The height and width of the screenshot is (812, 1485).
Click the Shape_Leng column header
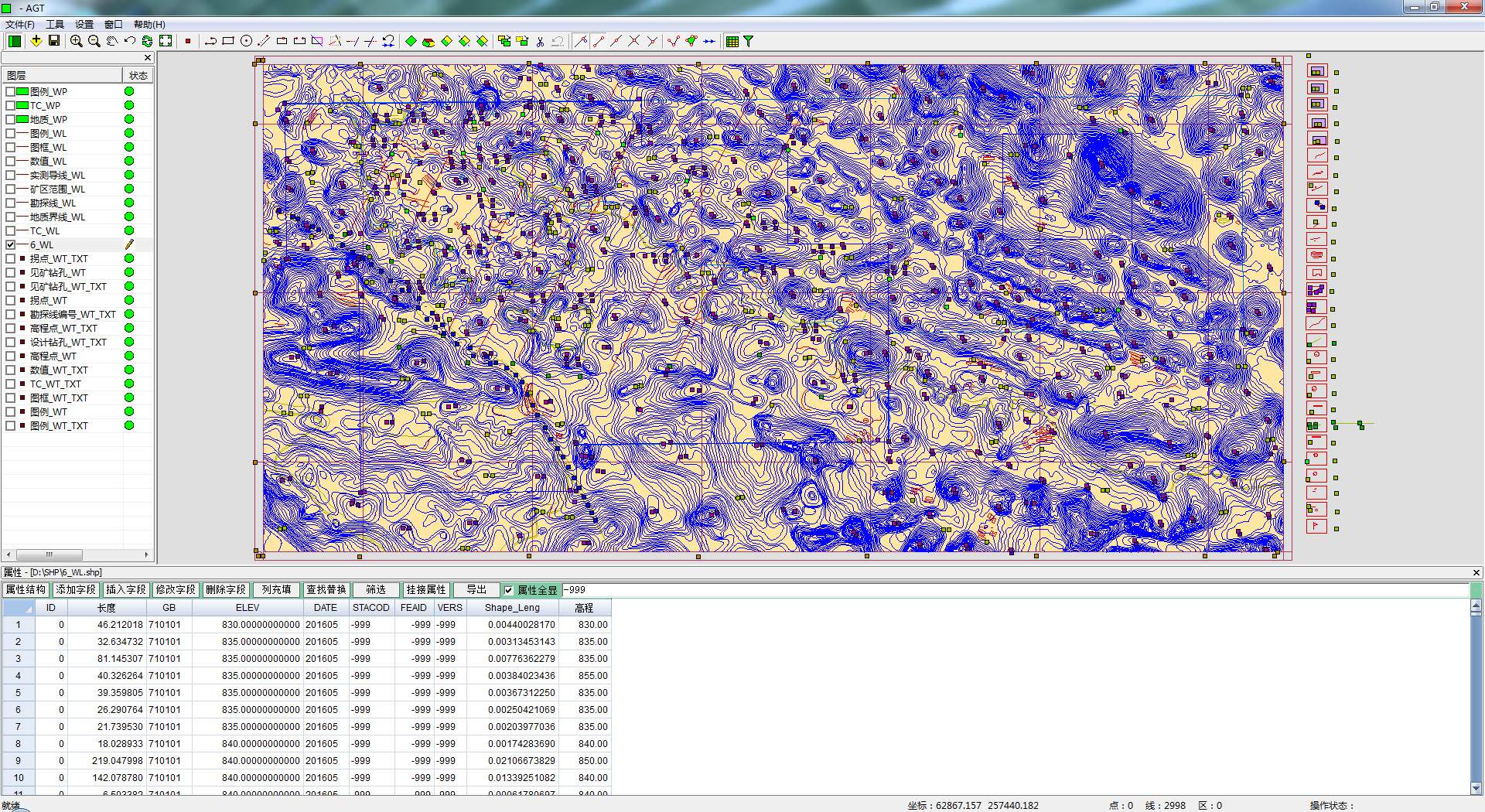click(x=512, y=608)
